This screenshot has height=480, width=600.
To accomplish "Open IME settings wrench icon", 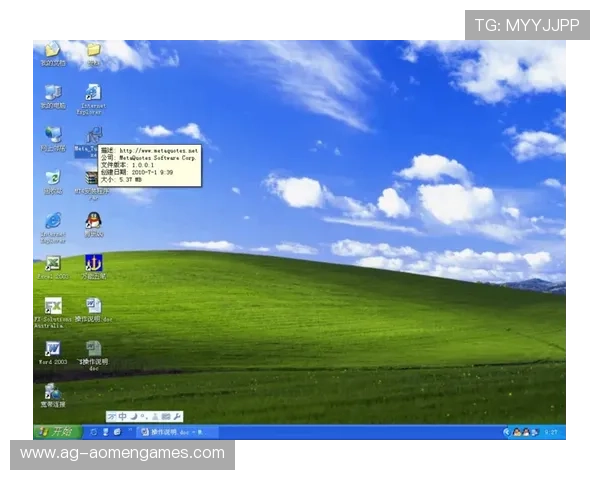I will click(177, 416).
